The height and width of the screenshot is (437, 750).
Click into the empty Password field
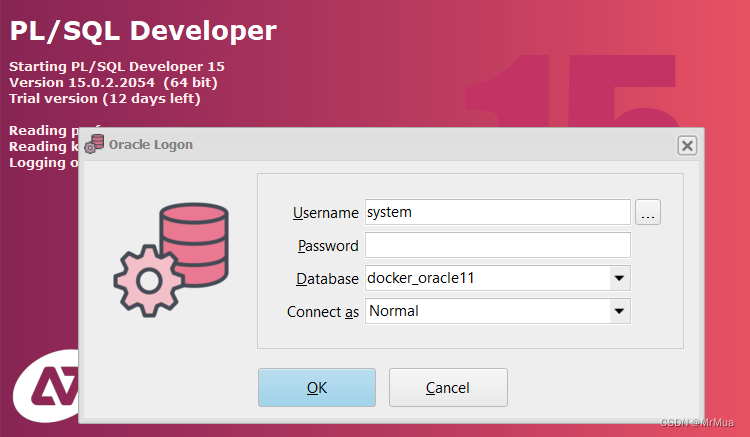click(x=497, y=245)
